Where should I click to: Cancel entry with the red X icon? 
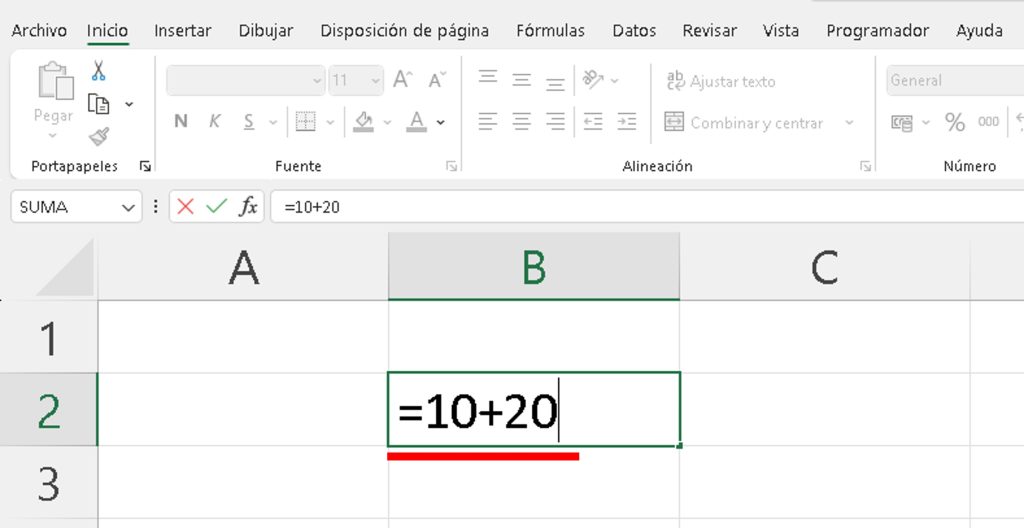pyautogui.click(x=185, y=207)
